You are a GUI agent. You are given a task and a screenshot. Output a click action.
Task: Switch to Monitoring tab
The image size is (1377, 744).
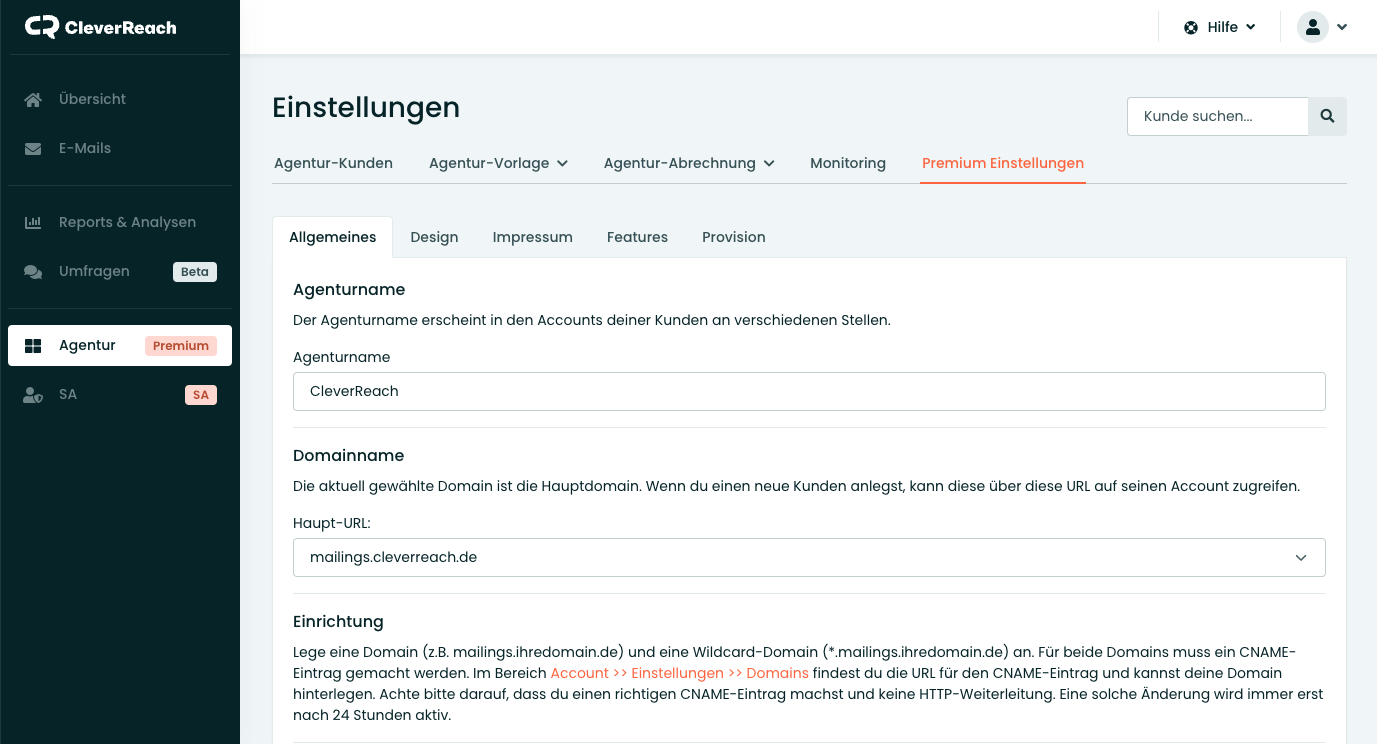click(848, 163)
